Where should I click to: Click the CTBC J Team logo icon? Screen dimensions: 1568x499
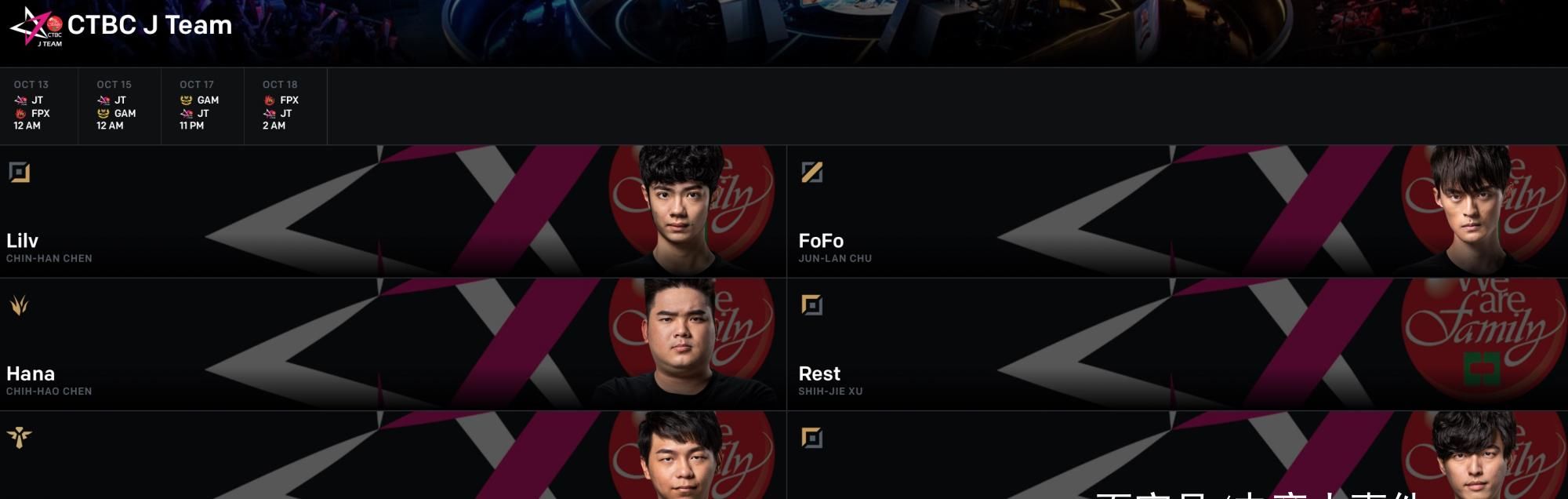tap(36, 26)
